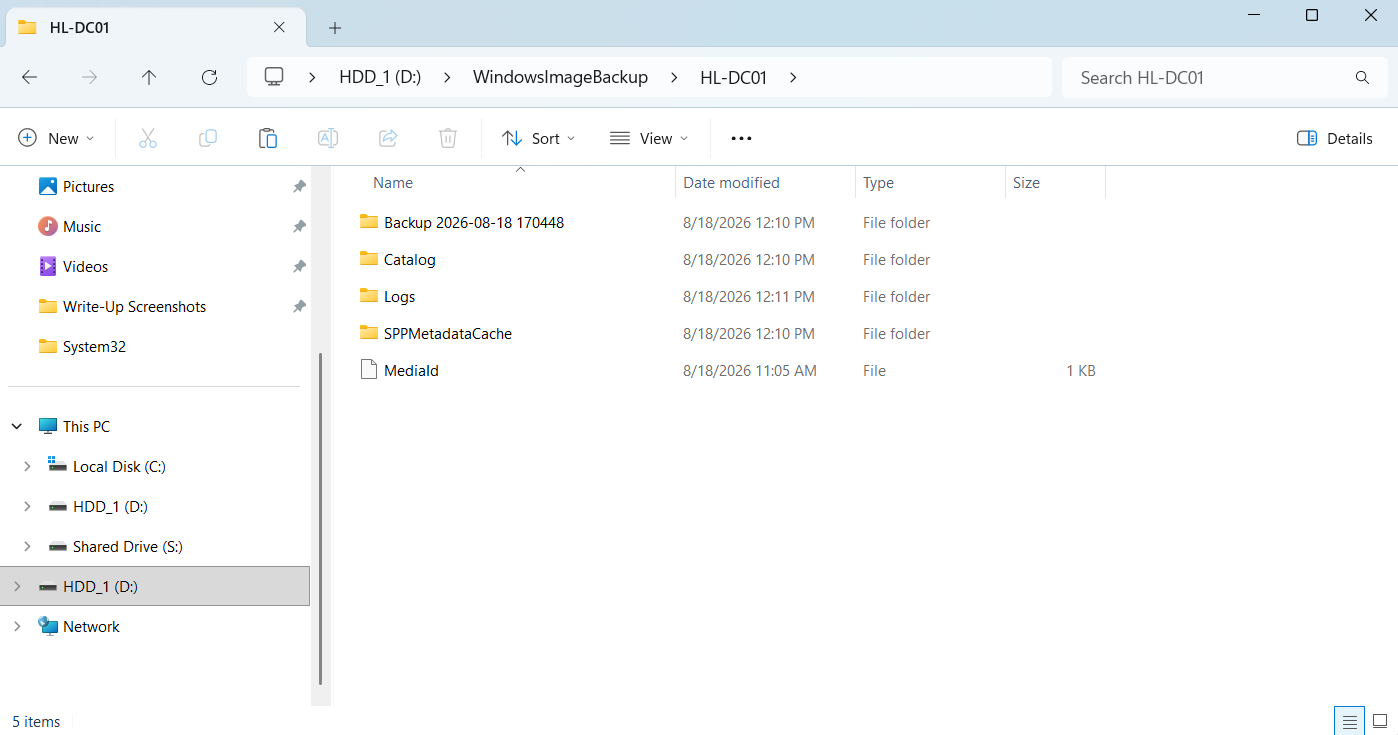Open Write-Up Screenshots in sidebar
This screenshot has width=1398, height=735.
click(x=134, y=307)
